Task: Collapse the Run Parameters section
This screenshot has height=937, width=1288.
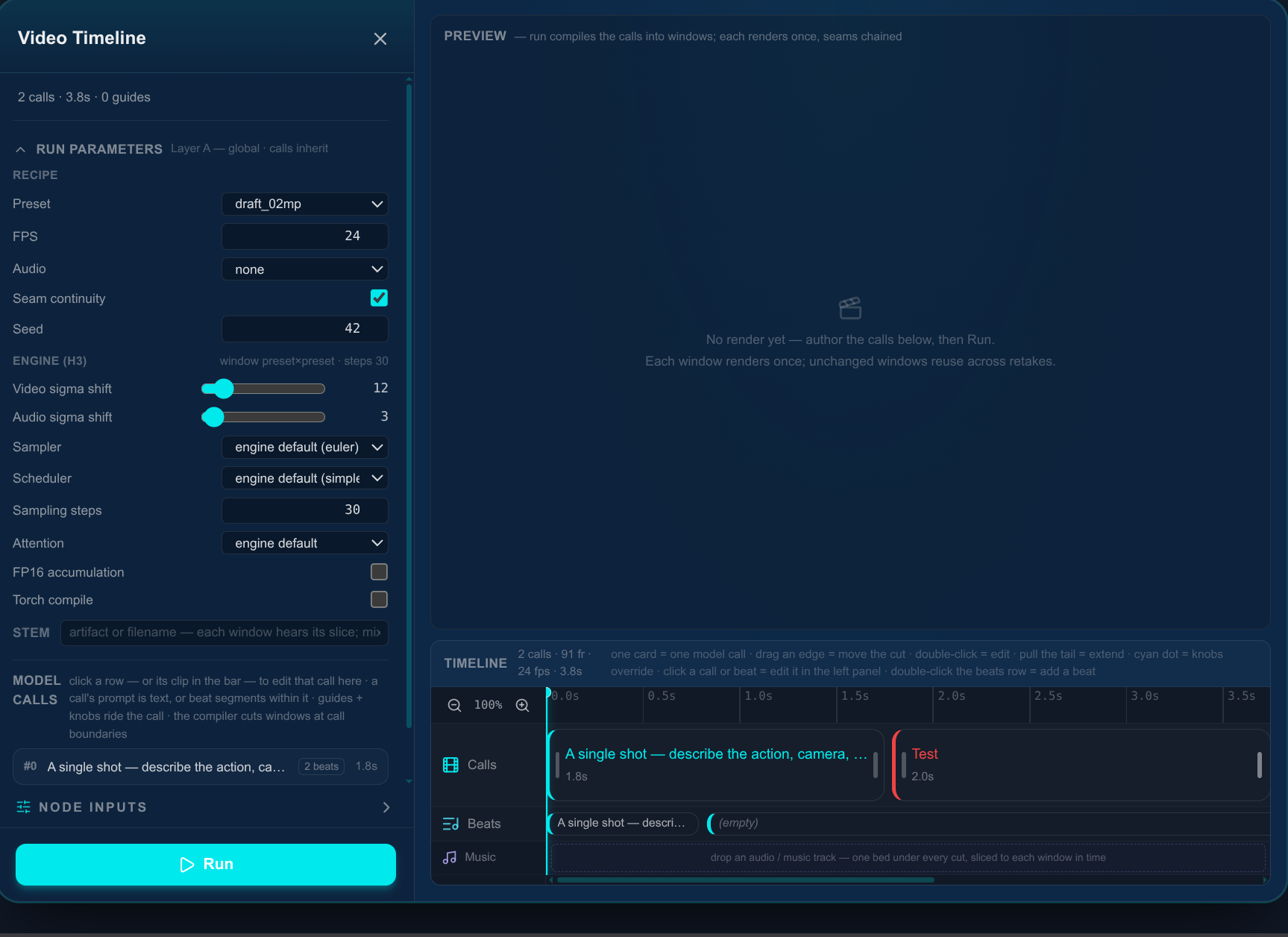Action: pos(21,149)
